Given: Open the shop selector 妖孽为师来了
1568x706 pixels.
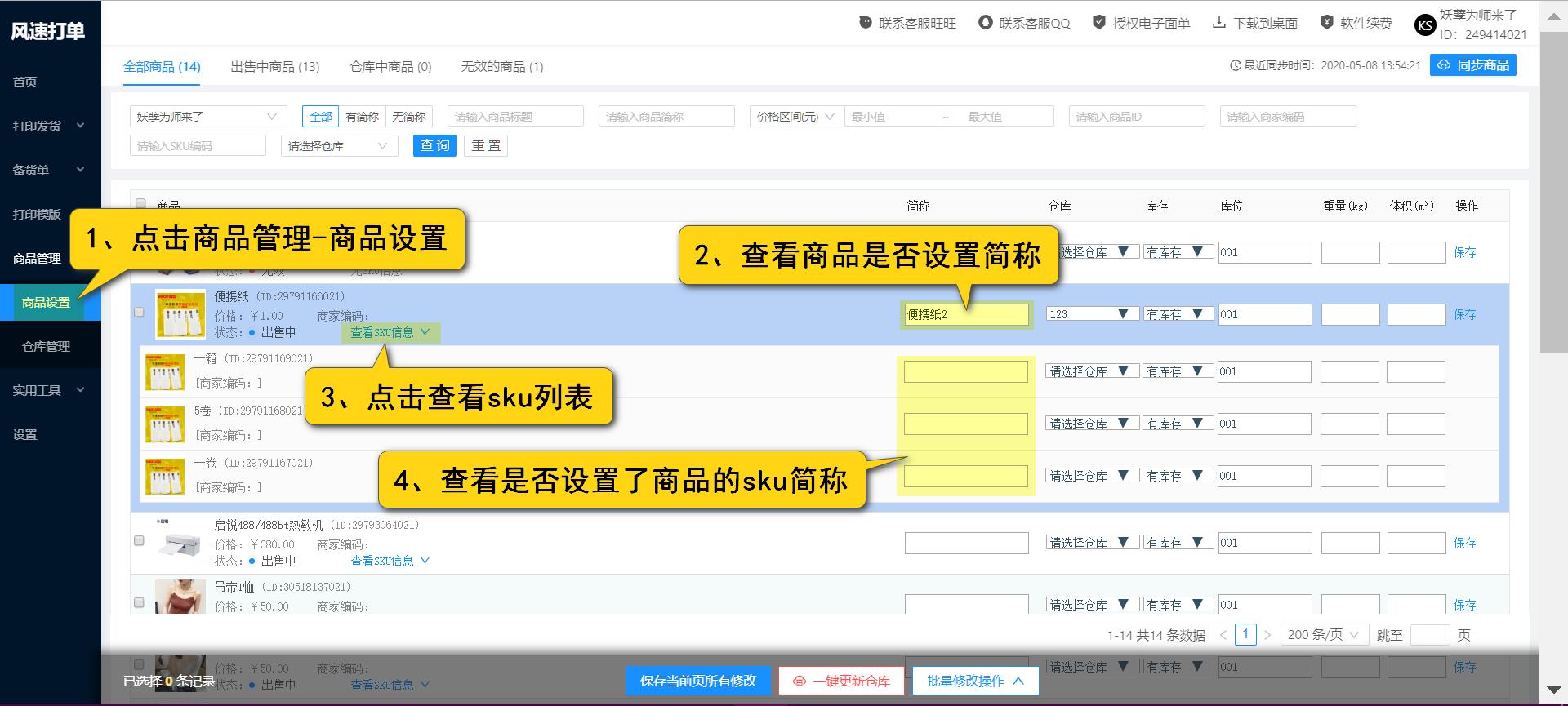Looking at the screenshot, I should 208,117.
